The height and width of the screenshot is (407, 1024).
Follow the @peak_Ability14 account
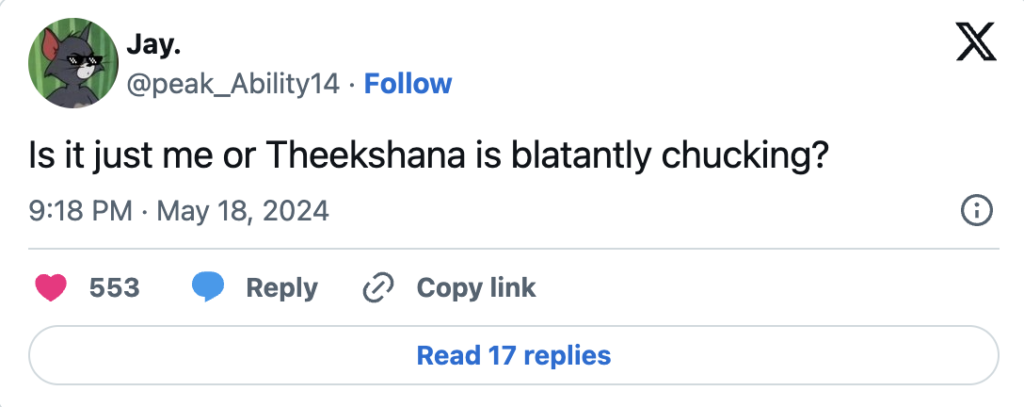coord(408,84)
